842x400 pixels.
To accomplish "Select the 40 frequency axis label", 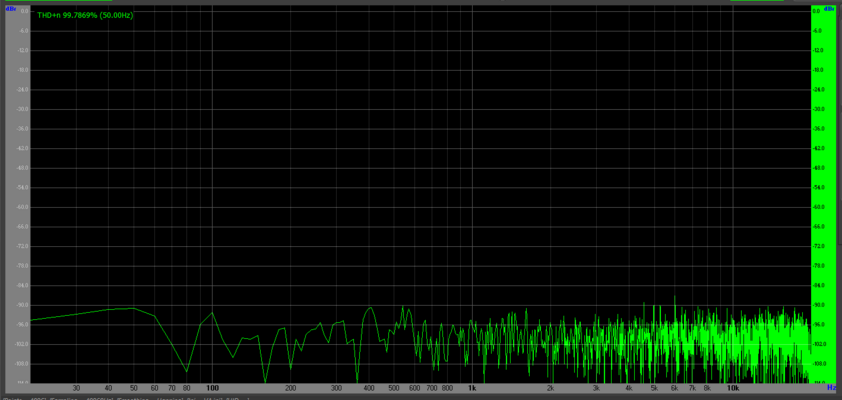I will (x=108, y=388).
